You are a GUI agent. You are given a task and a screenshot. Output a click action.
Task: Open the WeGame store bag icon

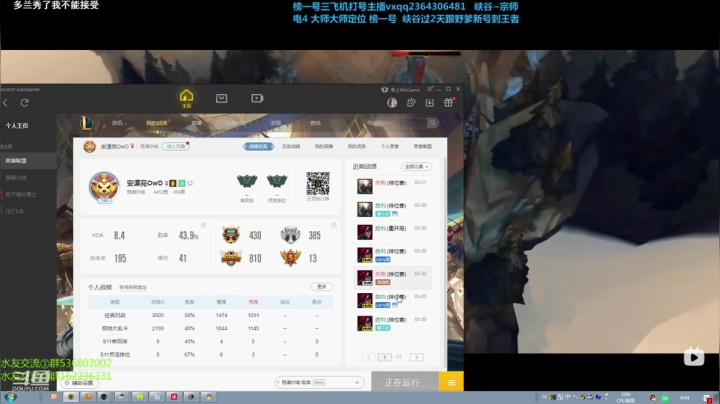click(221, 98)
